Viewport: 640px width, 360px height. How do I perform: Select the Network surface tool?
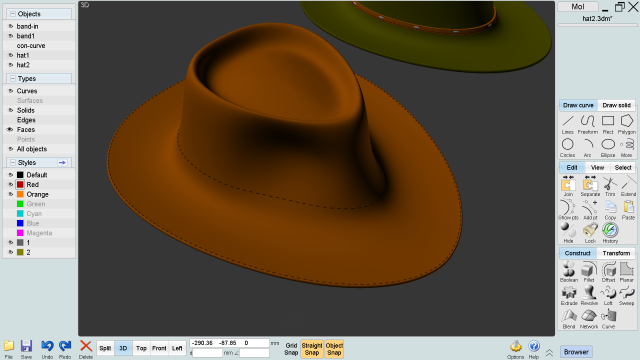tap(589, 318)
